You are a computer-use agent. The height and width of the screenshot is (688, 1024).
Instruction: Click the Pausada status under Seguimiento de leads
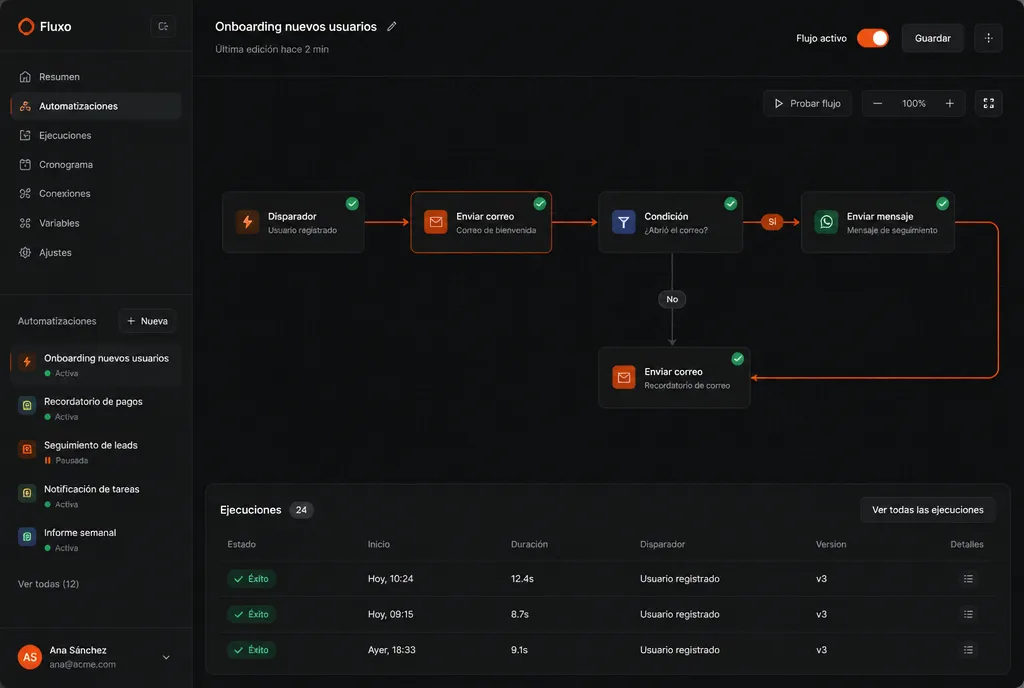[66, 461]
